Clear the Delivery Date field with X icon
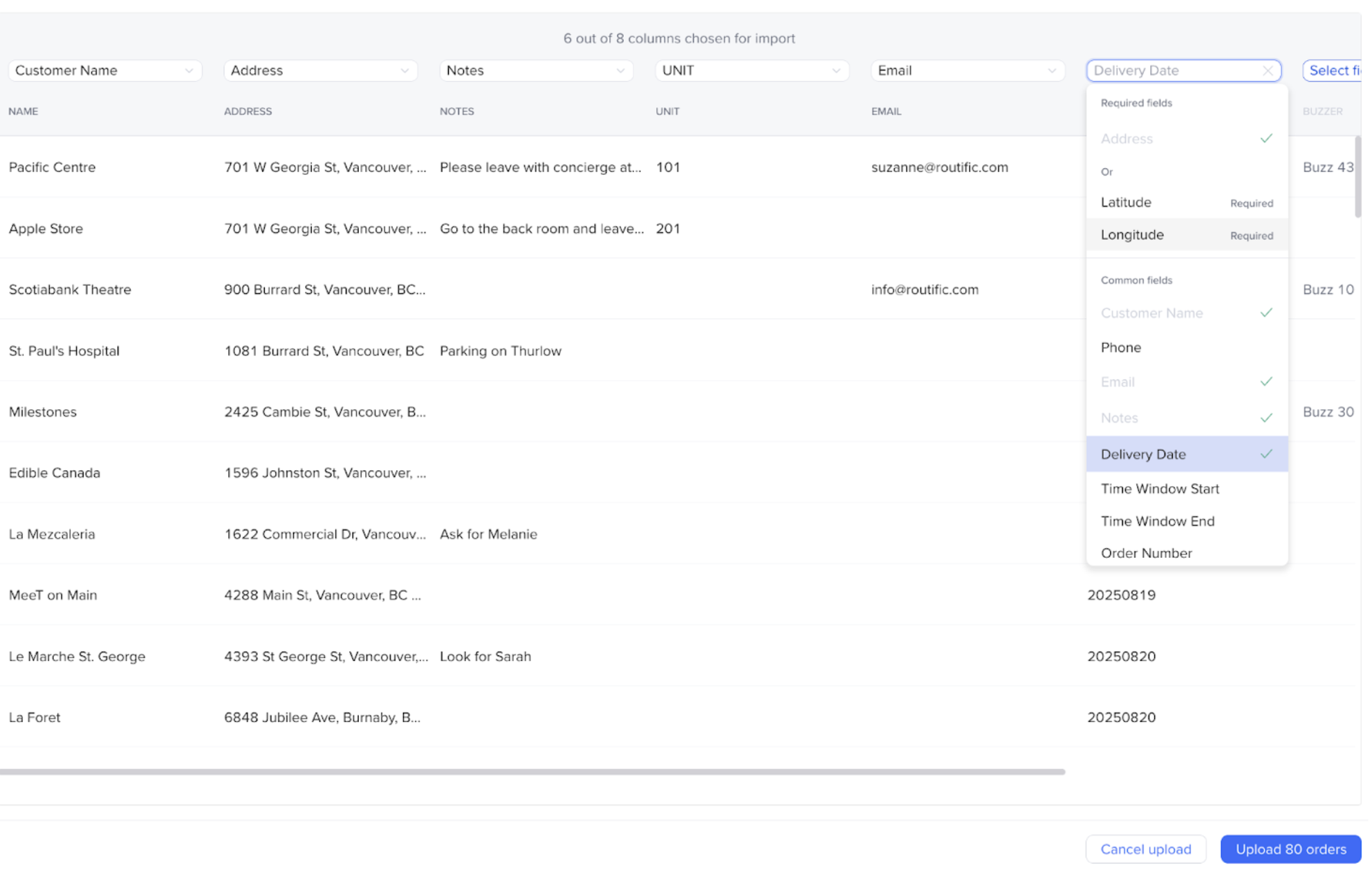Screen dimensions: 1372x878 pyautogui.click(x=1267, y=71)
